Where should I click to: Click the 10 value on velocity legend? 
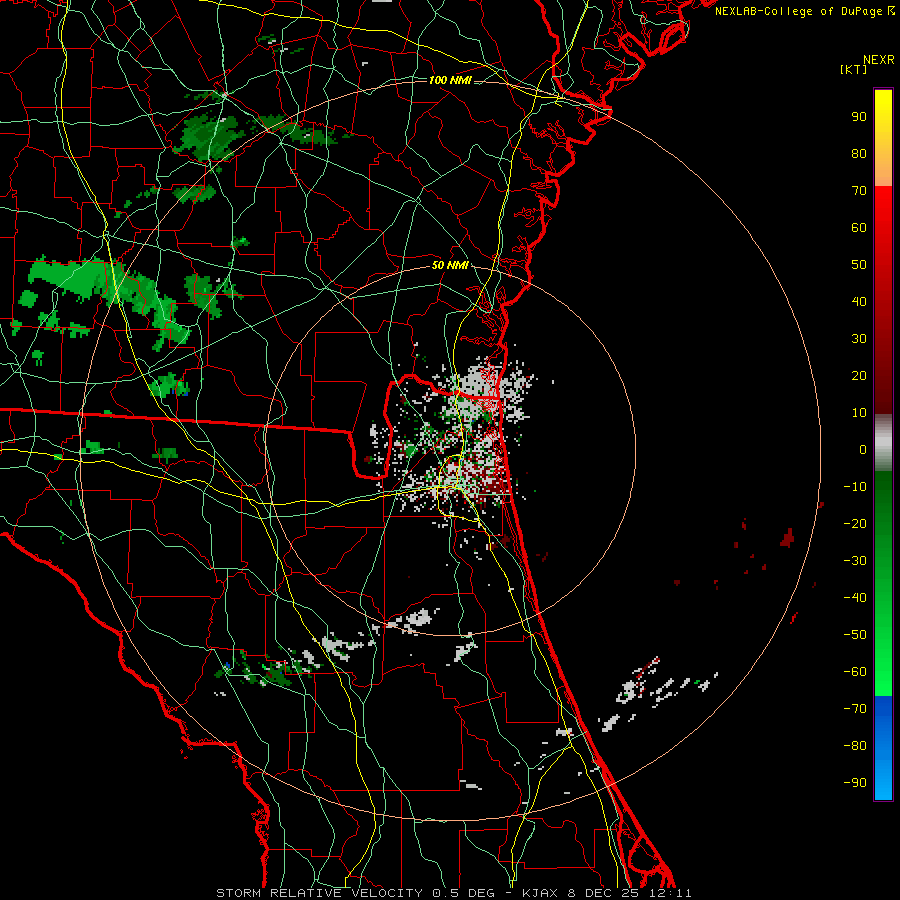coord(859,413)
